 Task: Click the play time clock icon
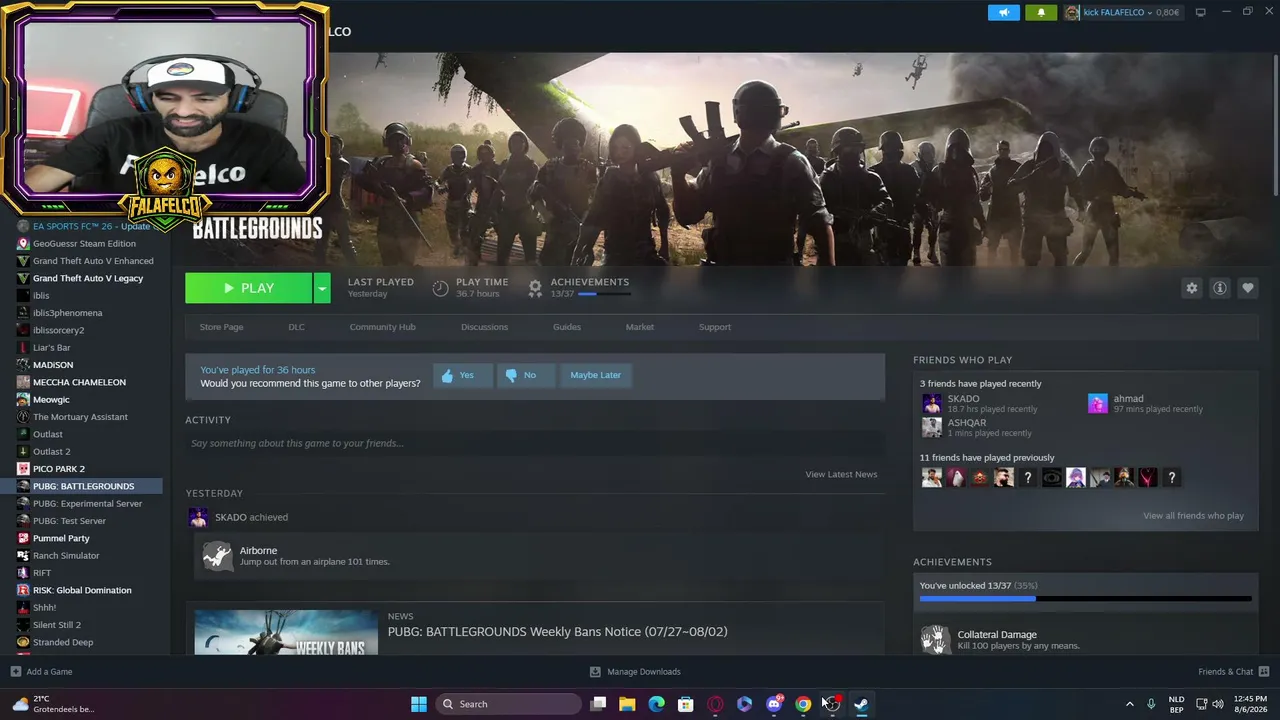click(x=440, y=288)
